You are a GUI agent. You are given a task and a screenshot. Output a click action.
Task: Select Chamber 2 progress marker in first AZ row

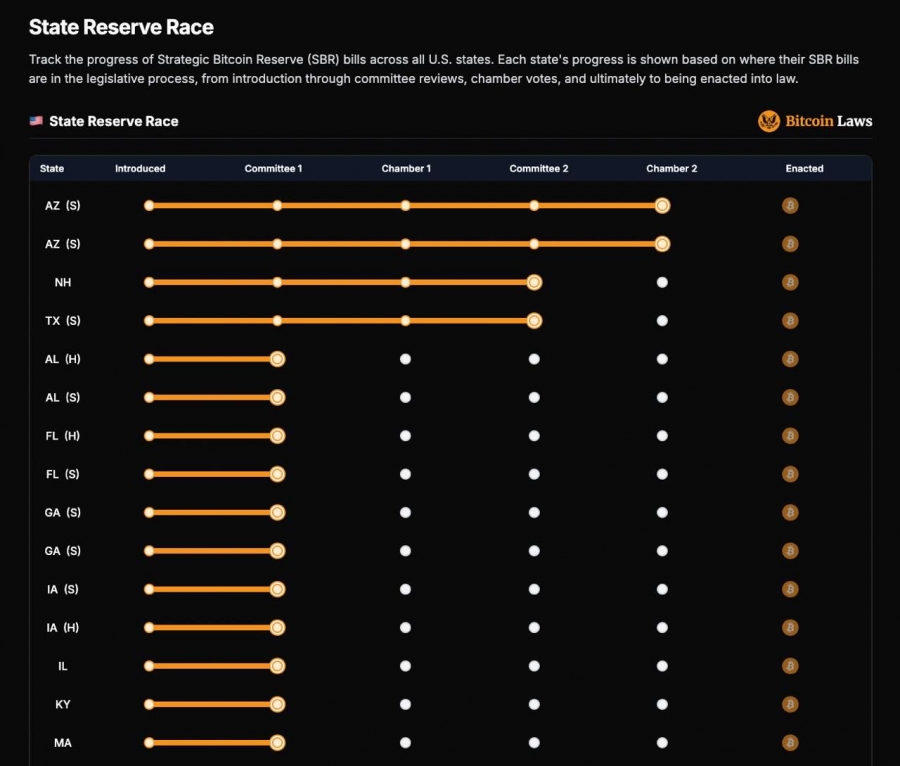[x=662, y=205]
